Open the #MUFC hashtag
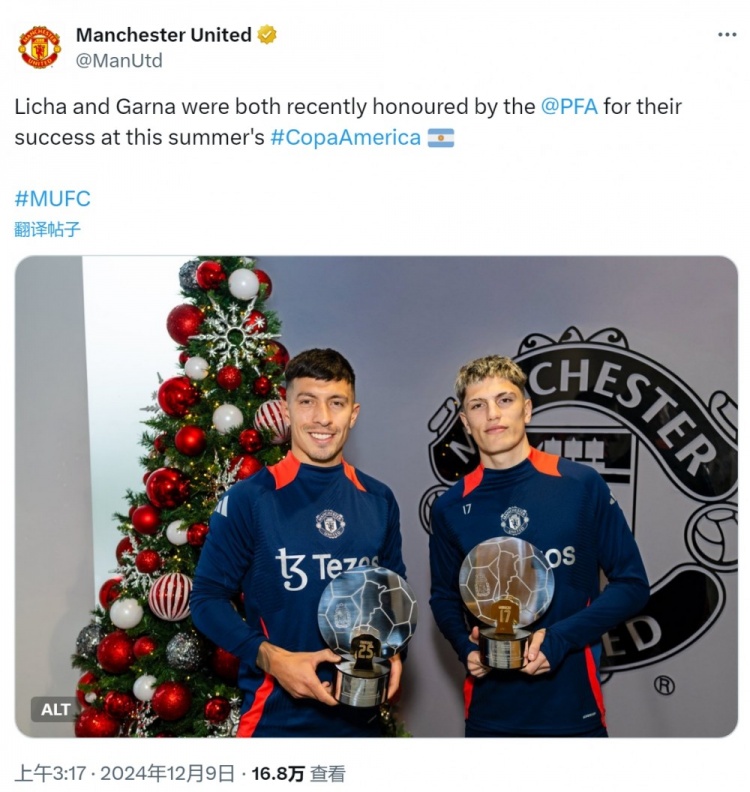Image resolution: width=750 pixels, height=792 pixels. coord(53,199)
